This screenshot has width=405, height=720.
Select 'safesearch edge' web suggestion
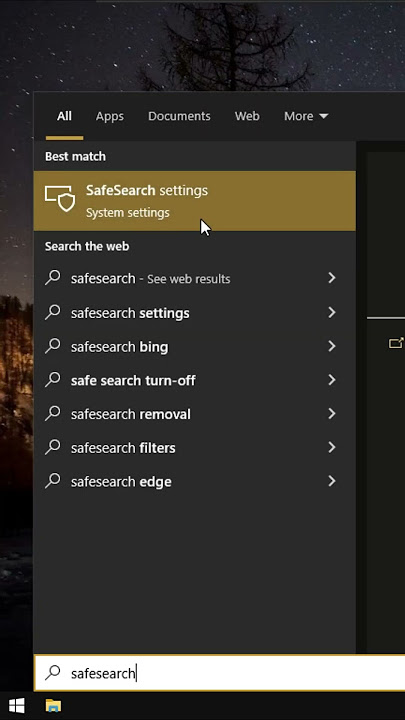(194, 482)
